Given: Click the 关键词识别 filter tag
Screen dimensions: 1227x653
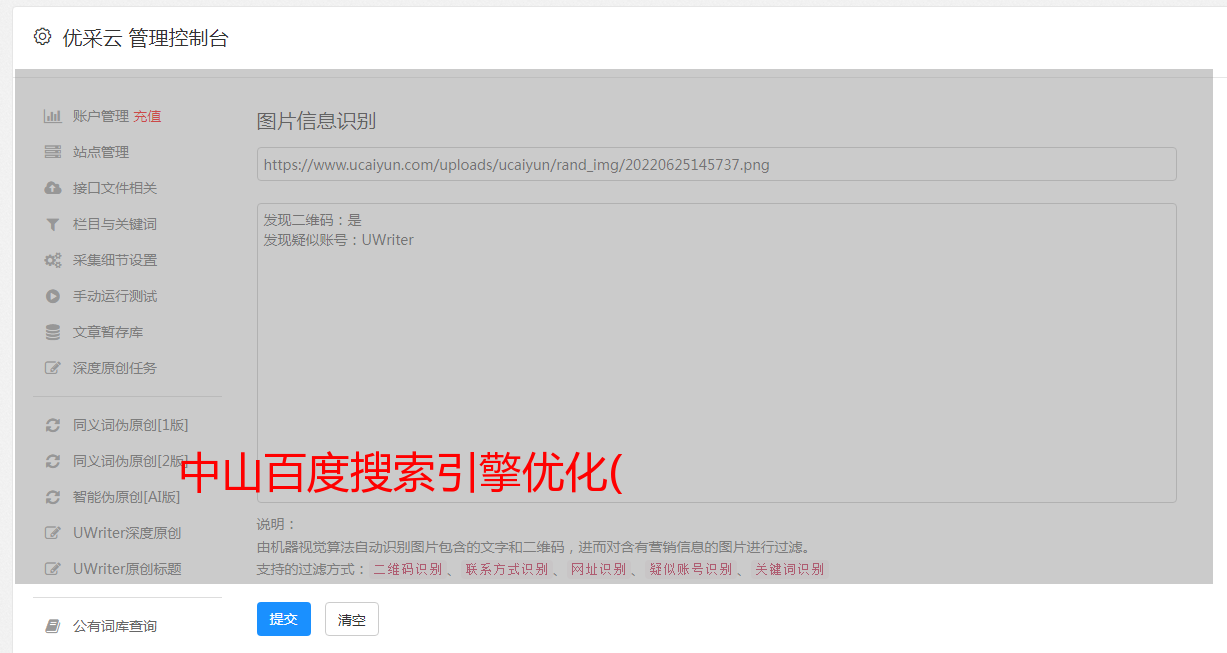Looking at the screenshot, I should click(x=790, y=569).
